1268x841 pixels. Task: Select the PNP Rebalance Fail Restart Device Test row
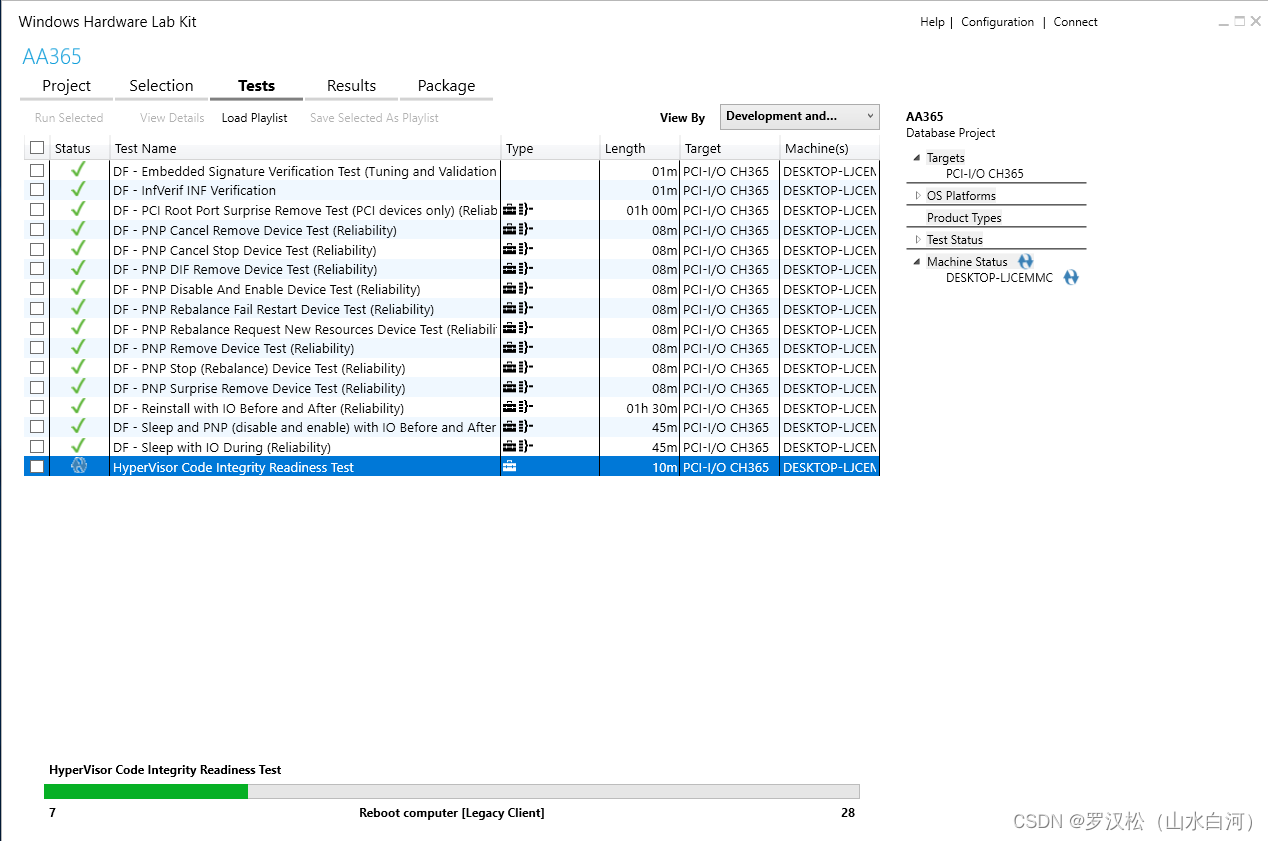point(452,309)
